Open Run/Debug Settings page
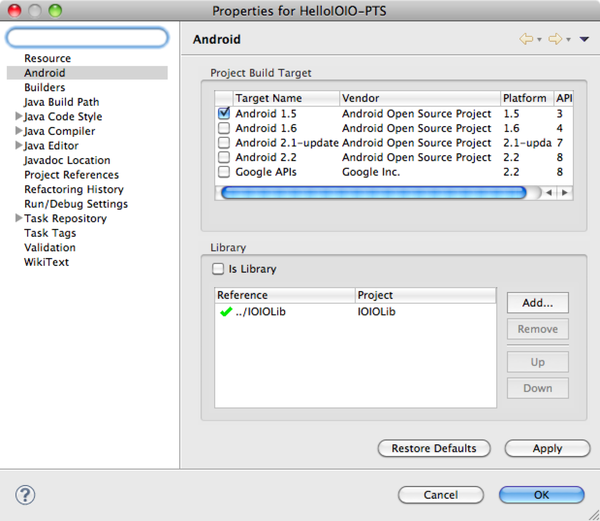 click(76, 204)
